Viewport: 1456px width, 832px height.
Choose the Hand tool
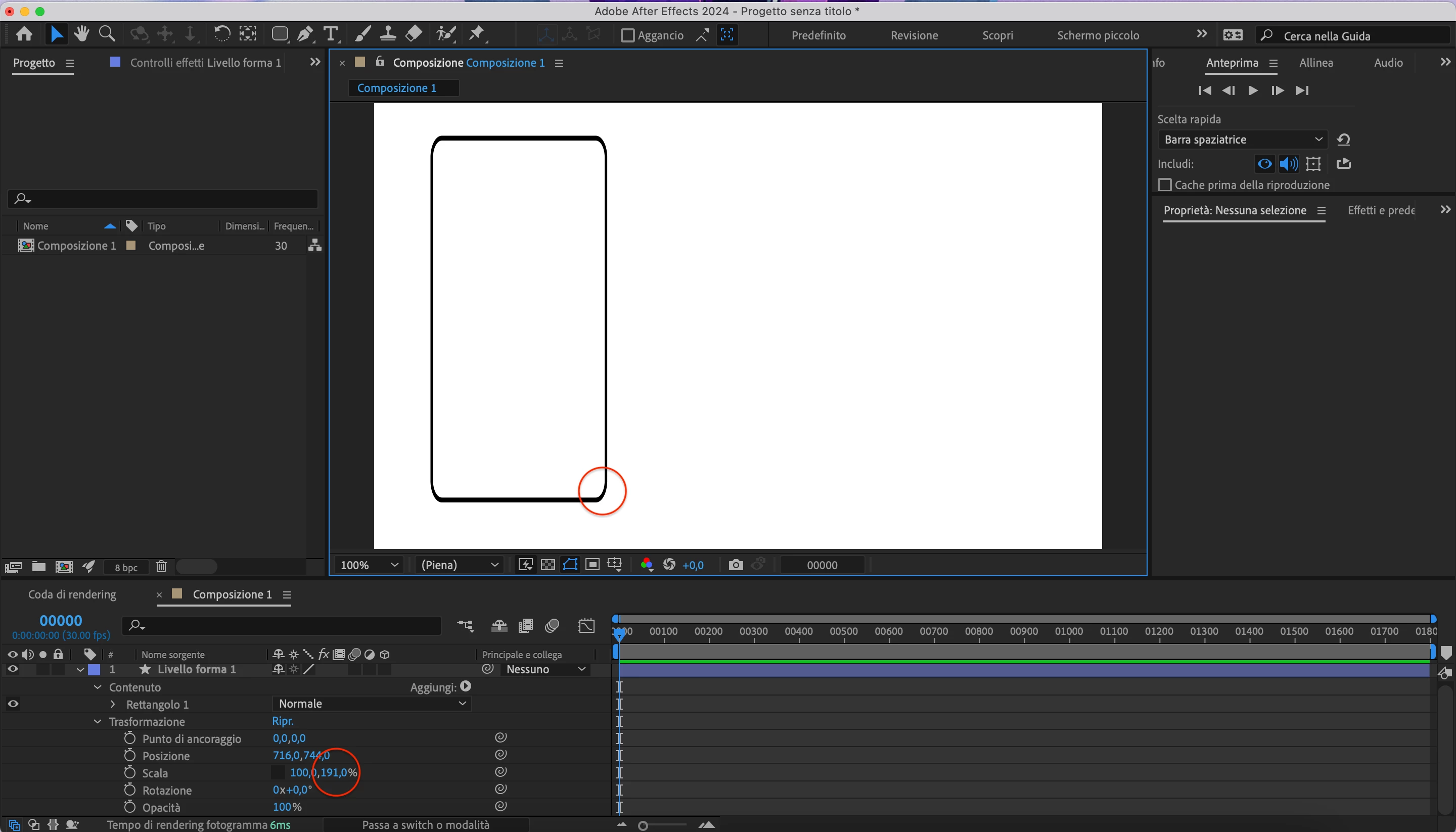tap(81, 34)
